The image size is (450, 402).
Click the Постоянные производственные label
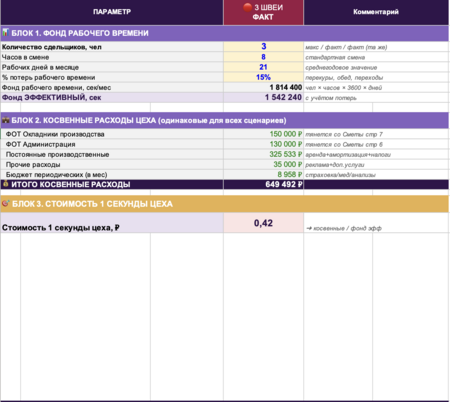57,155
